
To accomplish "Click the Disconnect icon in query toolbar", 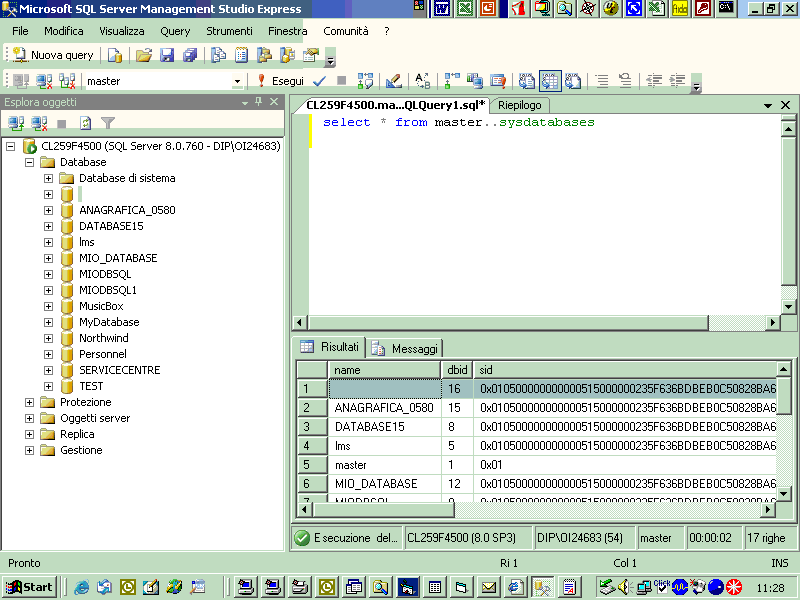I will pyautogui.click(x=44, y=81).
